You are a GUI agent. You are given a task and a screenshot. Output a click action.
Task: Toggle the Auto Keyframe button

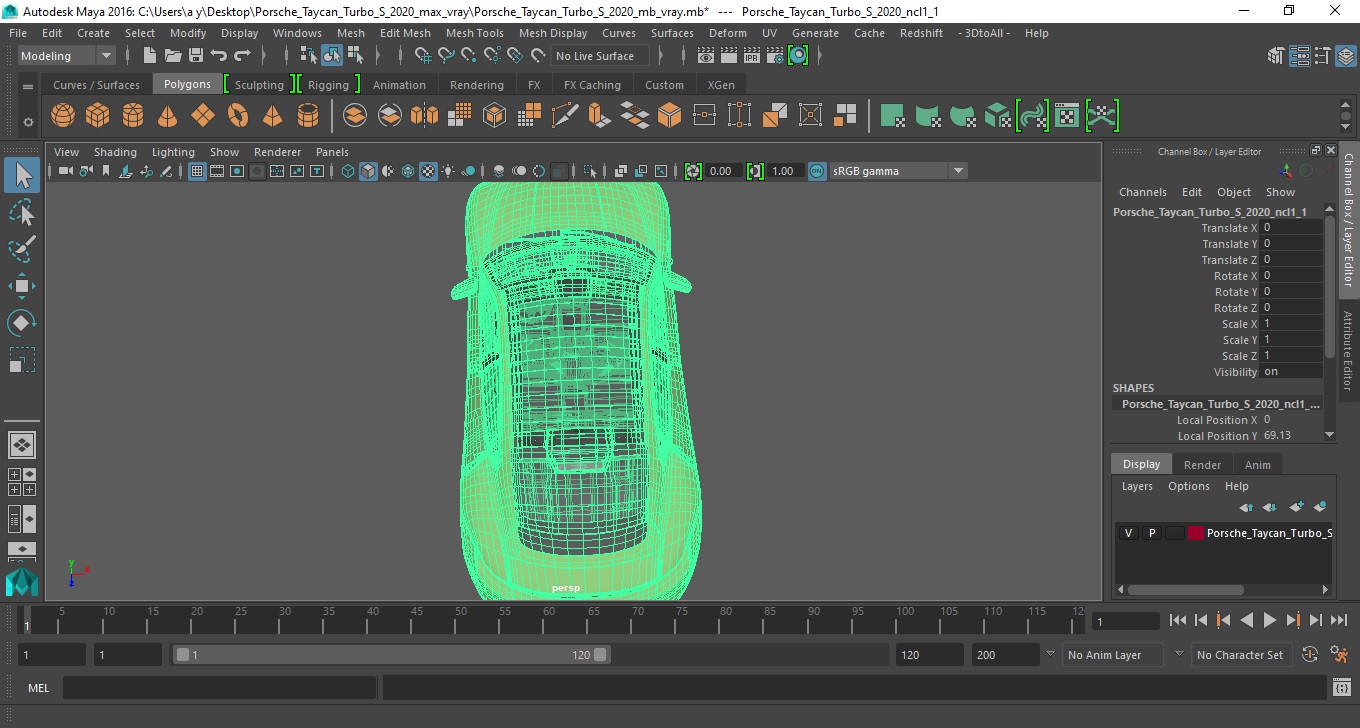[1311, 655]
